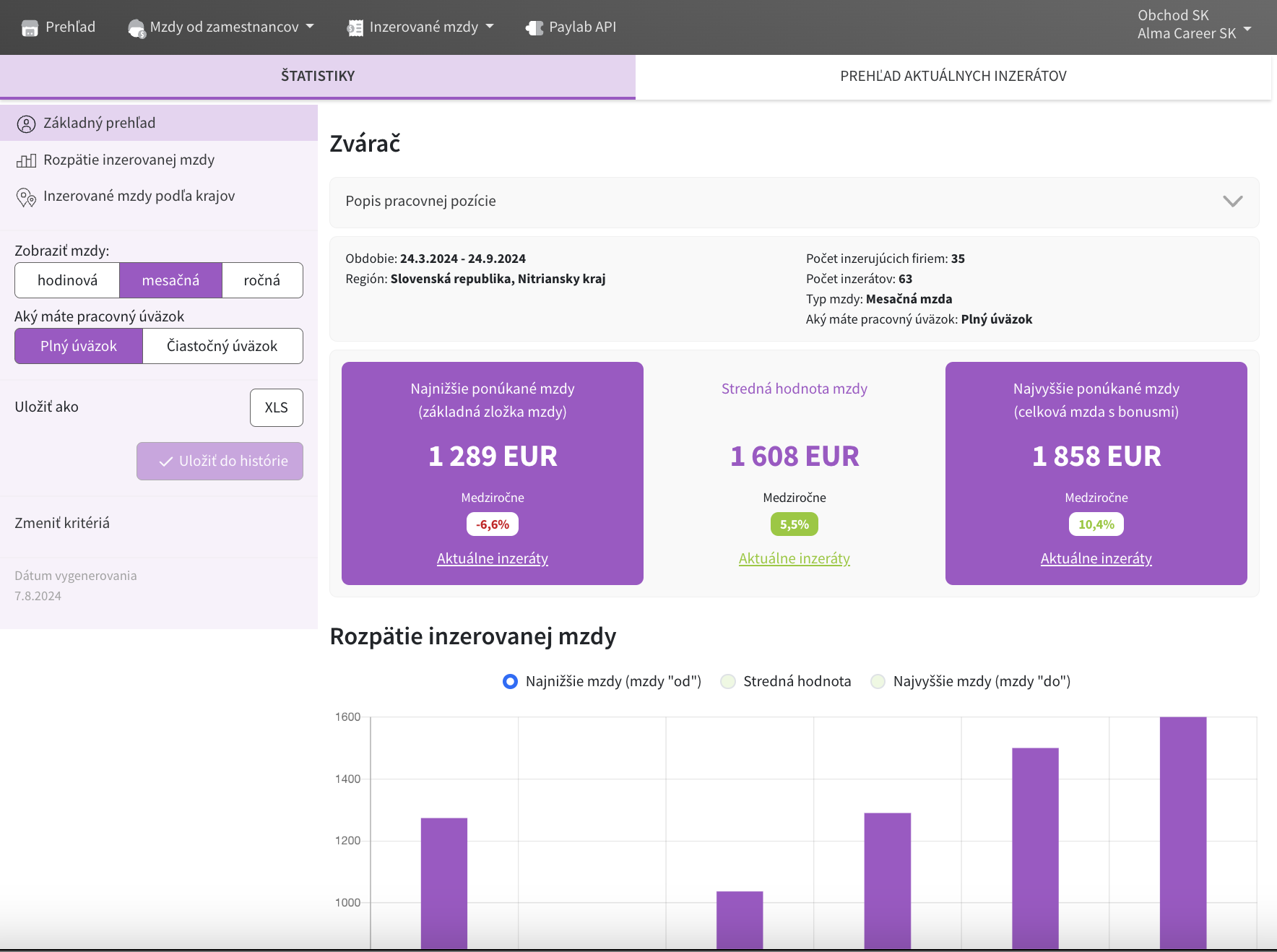Open Aktuálne inzeráty under Najvyššie ponúkané mzdy
1277x952 pixels.
[x=1096, y=558]
